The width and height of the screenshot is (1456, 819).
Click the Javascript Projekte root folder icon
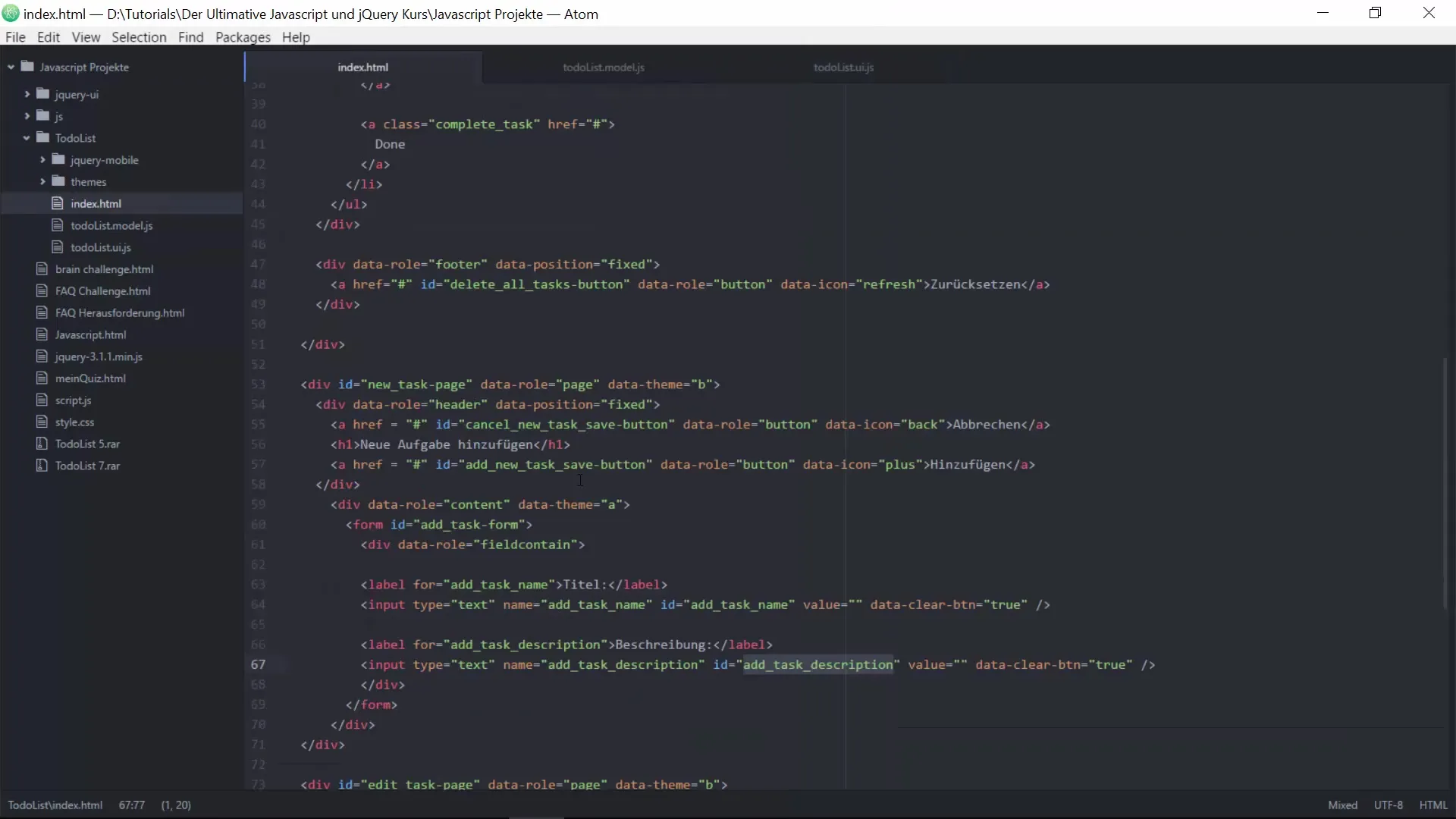click(x=27, y=67)
